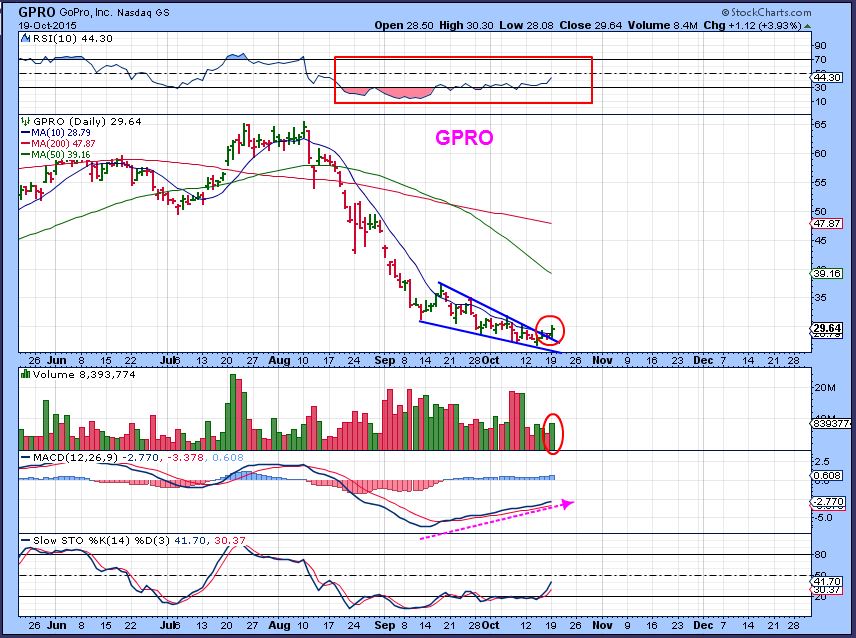Select the MA(200) 47.87 legend entry
856x638 pixels.
tap(58, 144)
